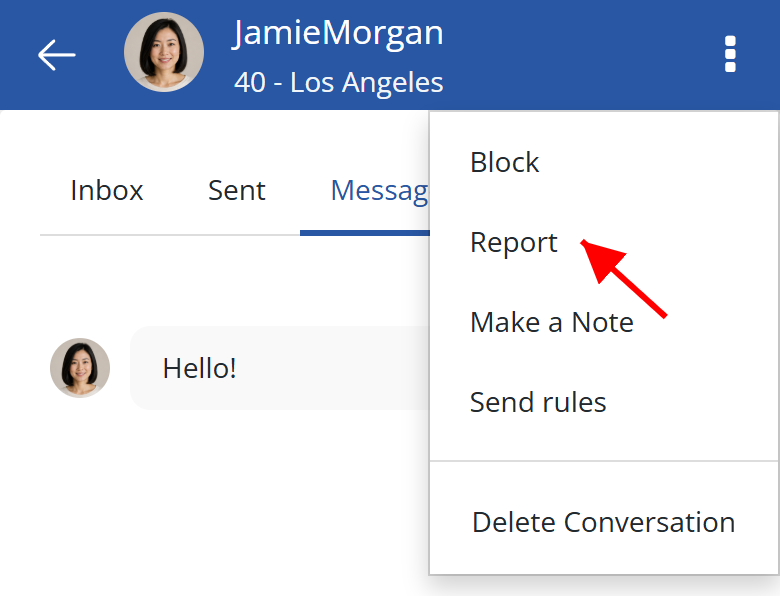
Task: Open the three-dot options menu
Action: [730, 54]
